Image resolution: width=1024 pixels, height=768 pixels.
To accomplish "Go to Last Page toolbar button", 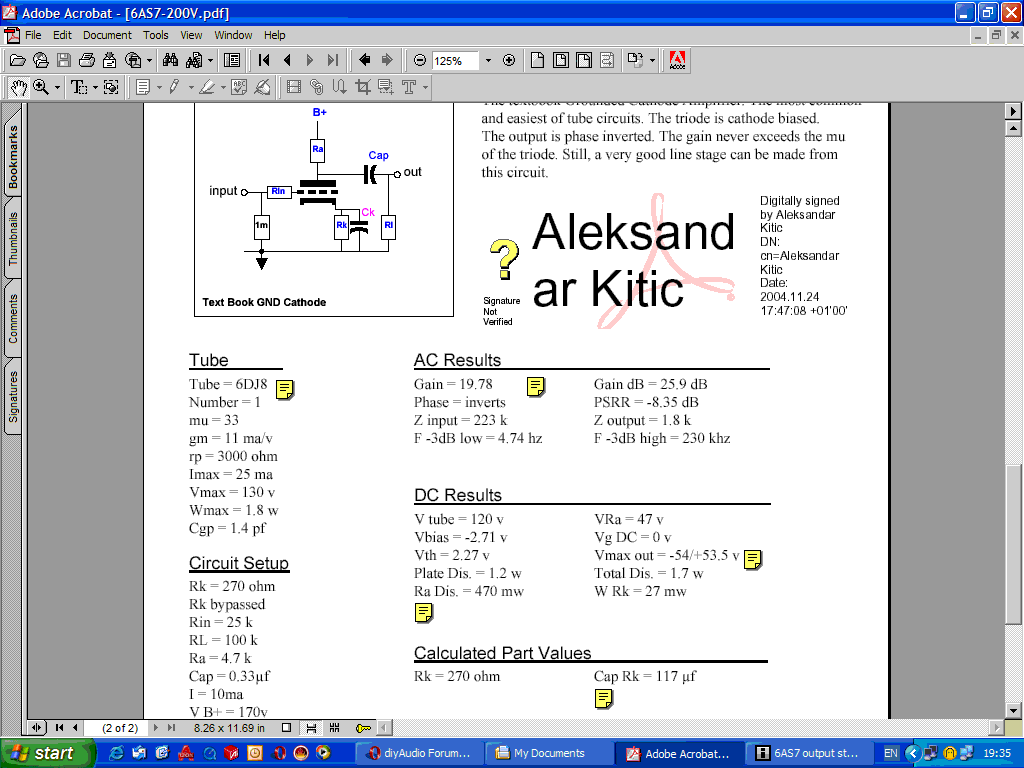I will pos(333,61).
